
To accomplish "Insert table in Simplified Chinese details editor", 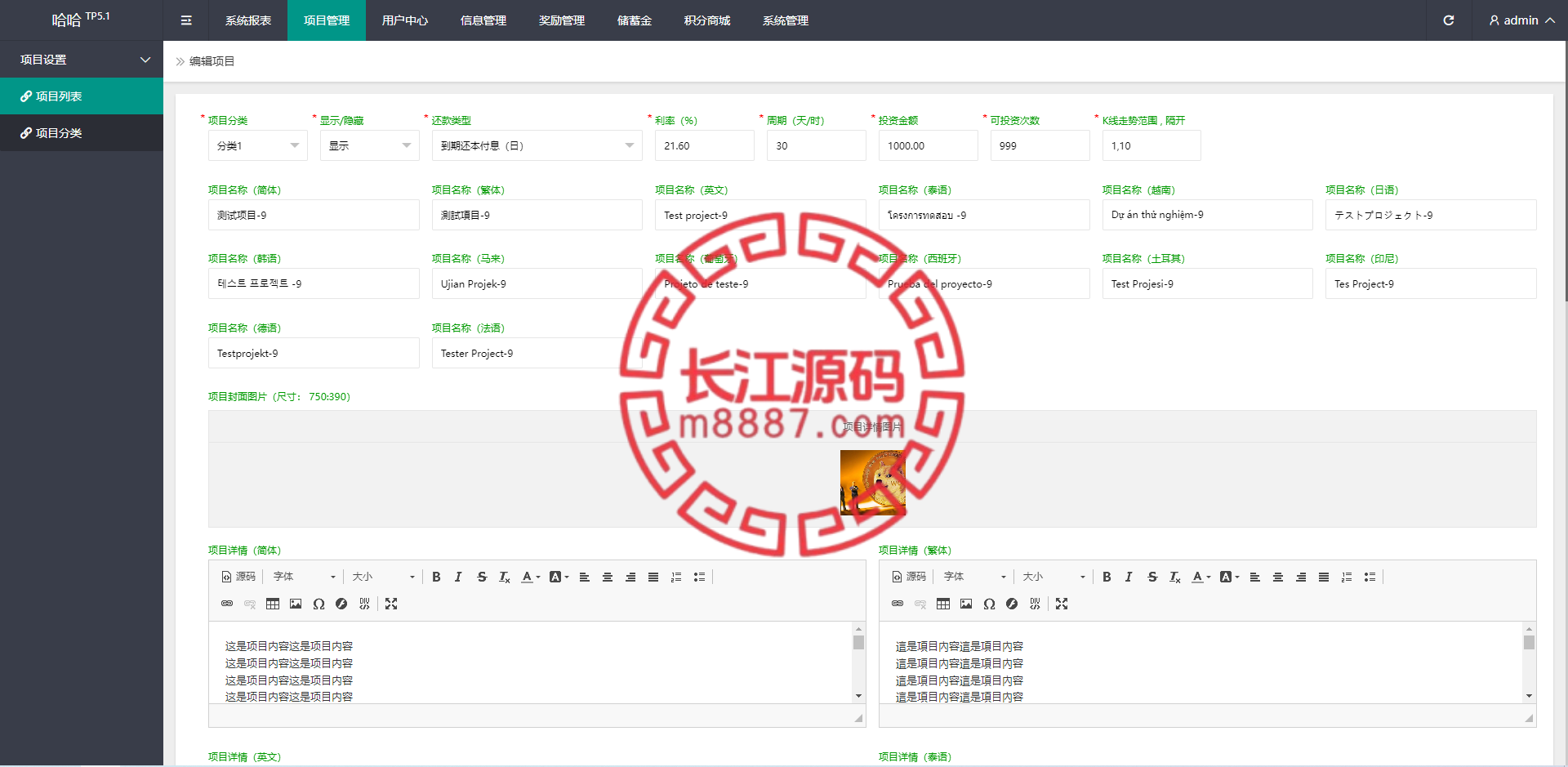I will tap(273, 604).
